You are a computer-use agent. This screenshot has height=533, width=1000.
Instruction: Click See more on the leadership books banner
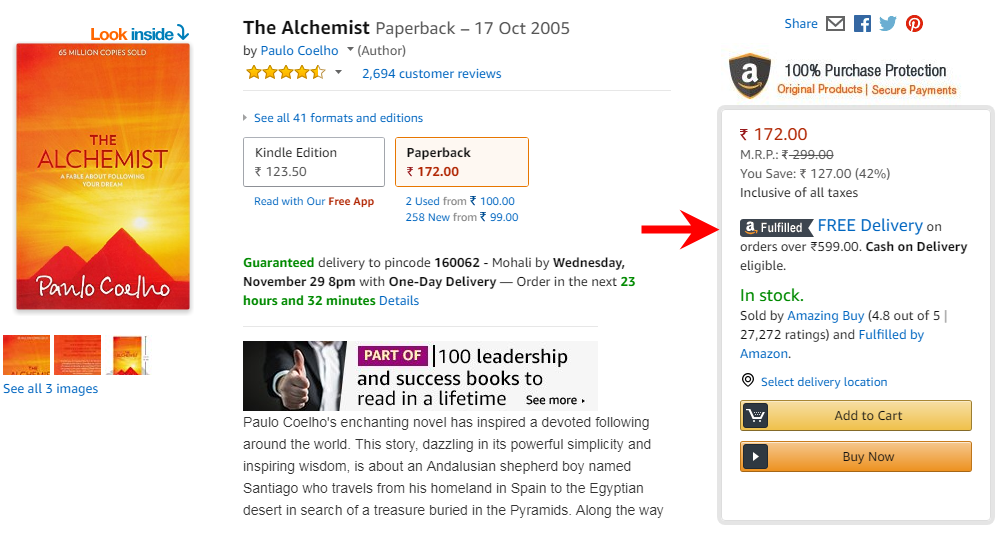tap(555, 400)
